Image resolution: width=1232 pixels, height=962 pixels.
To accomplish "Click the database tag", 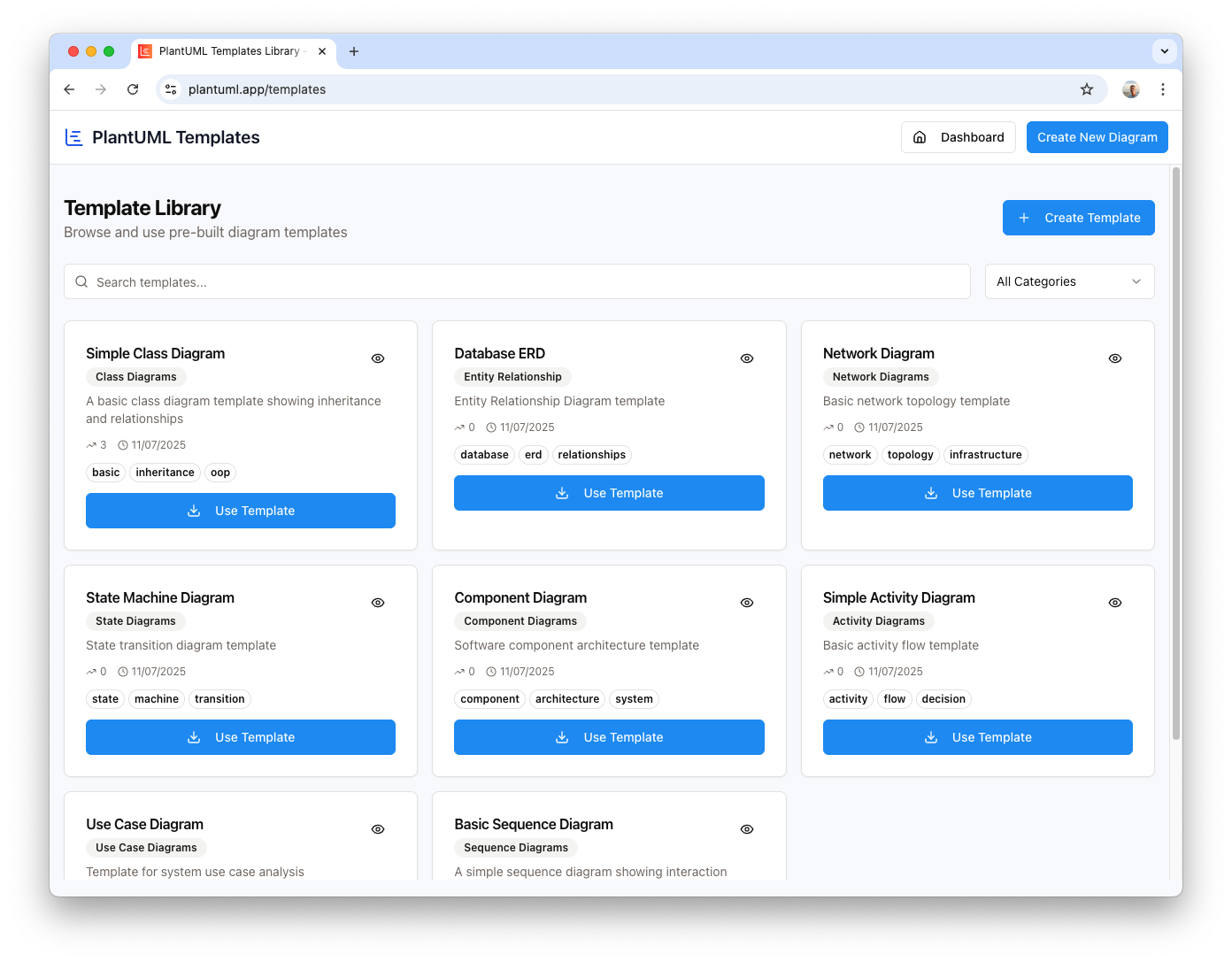I will click(x=484, y=455).
